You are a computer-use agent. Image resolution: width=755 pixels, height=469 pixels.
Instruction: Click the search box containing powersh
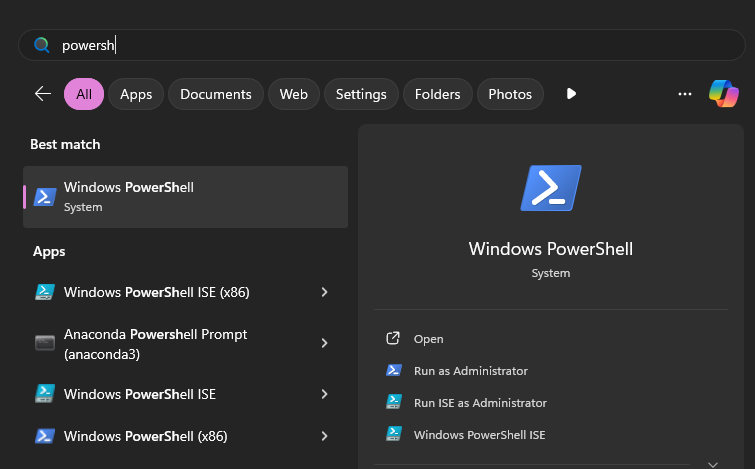[382, 45]
